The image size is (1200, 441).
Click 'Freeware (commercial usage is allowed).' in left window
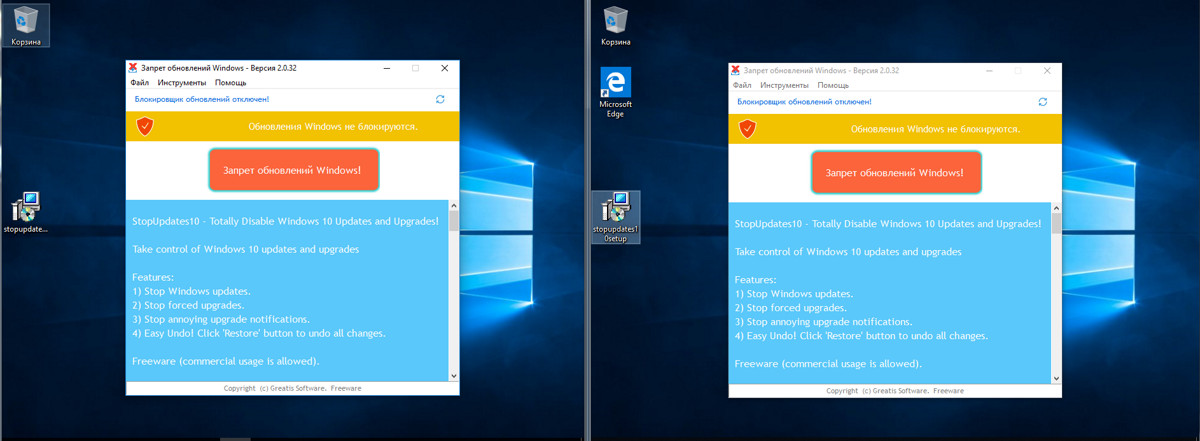[225, 360]
